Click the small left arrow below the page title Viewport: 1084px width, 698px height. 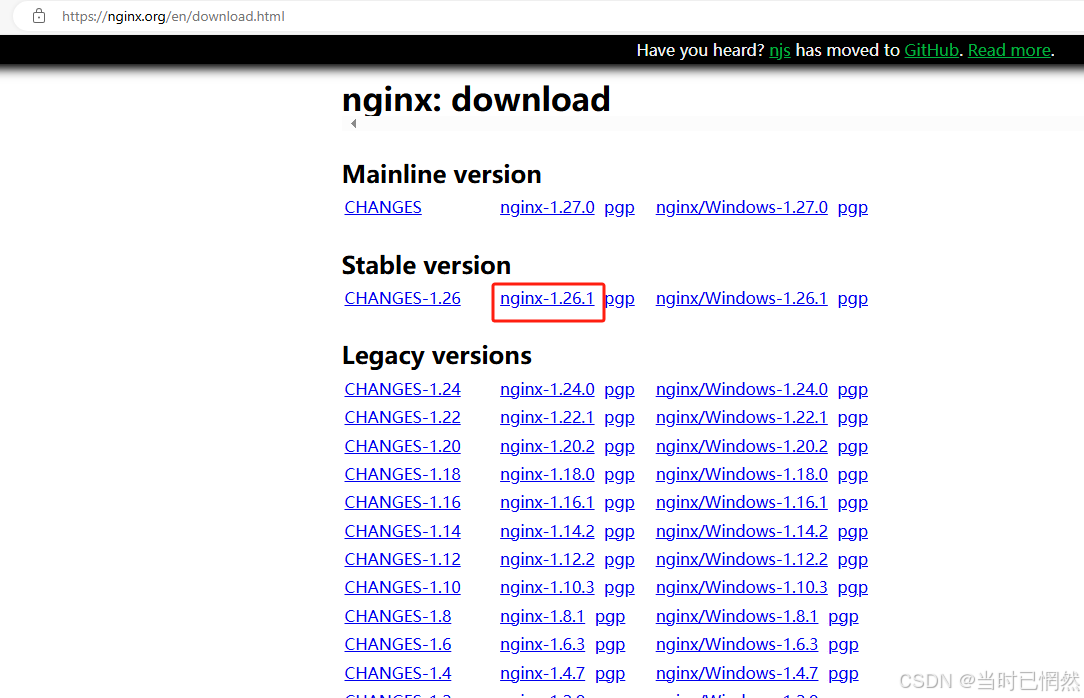tap(353, 123)
